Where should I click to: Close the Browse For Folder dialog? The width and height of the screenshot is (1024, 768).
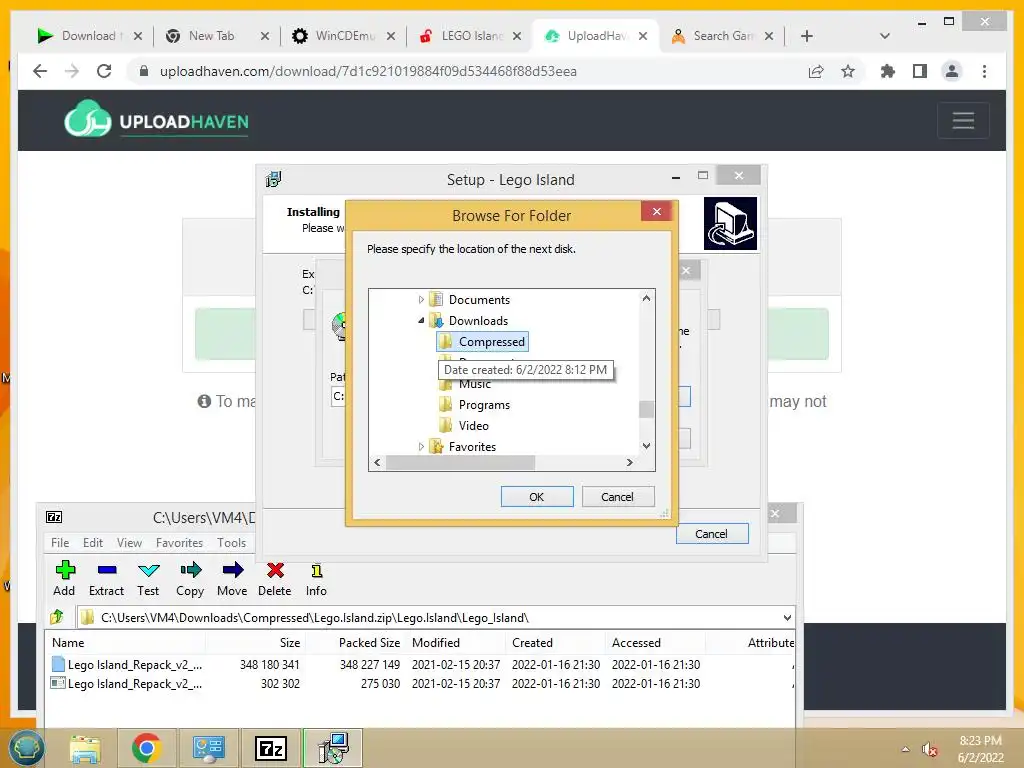(656, 212)
